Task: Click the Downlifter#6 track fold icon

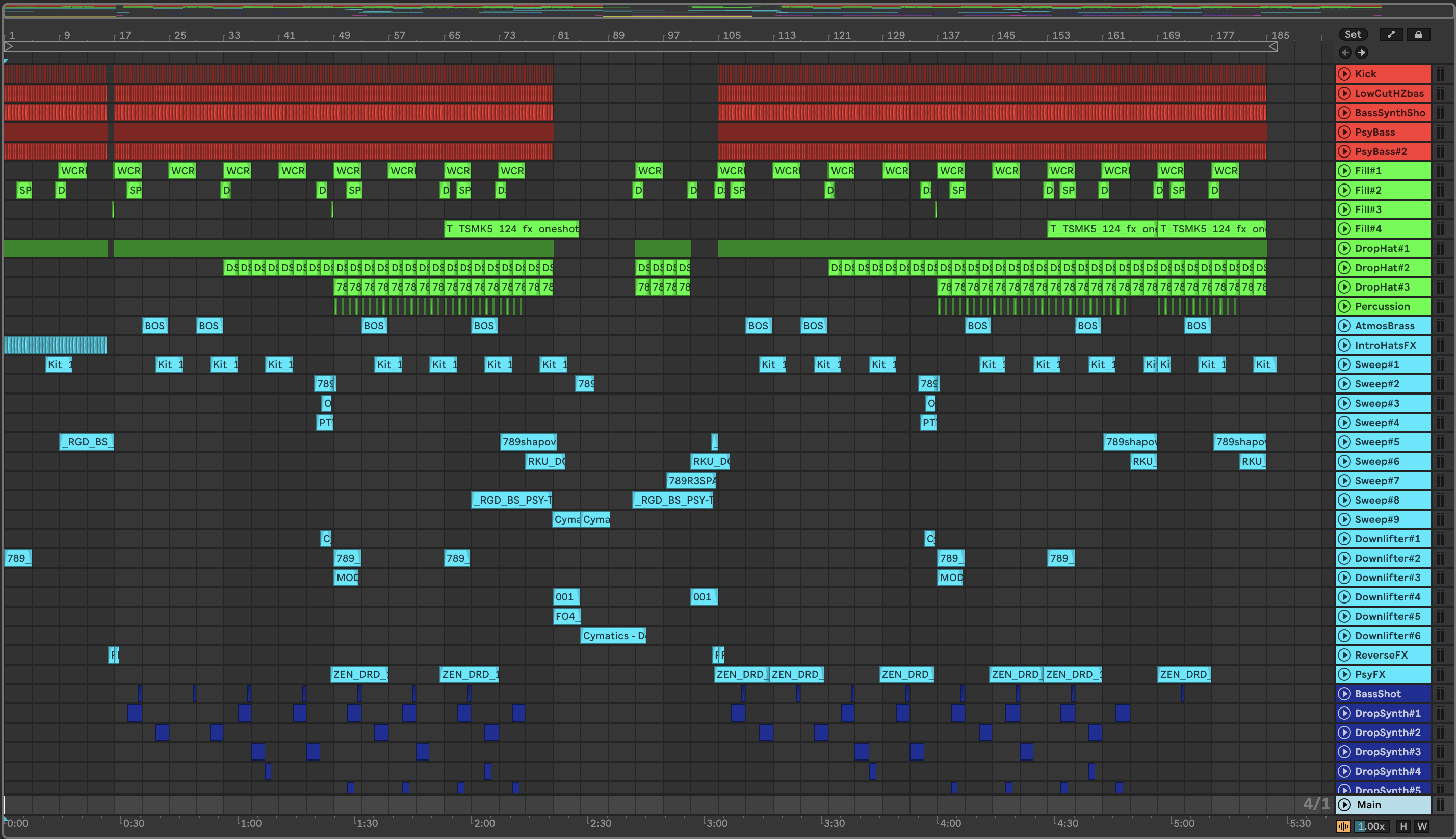Action: pos(1344,636)
